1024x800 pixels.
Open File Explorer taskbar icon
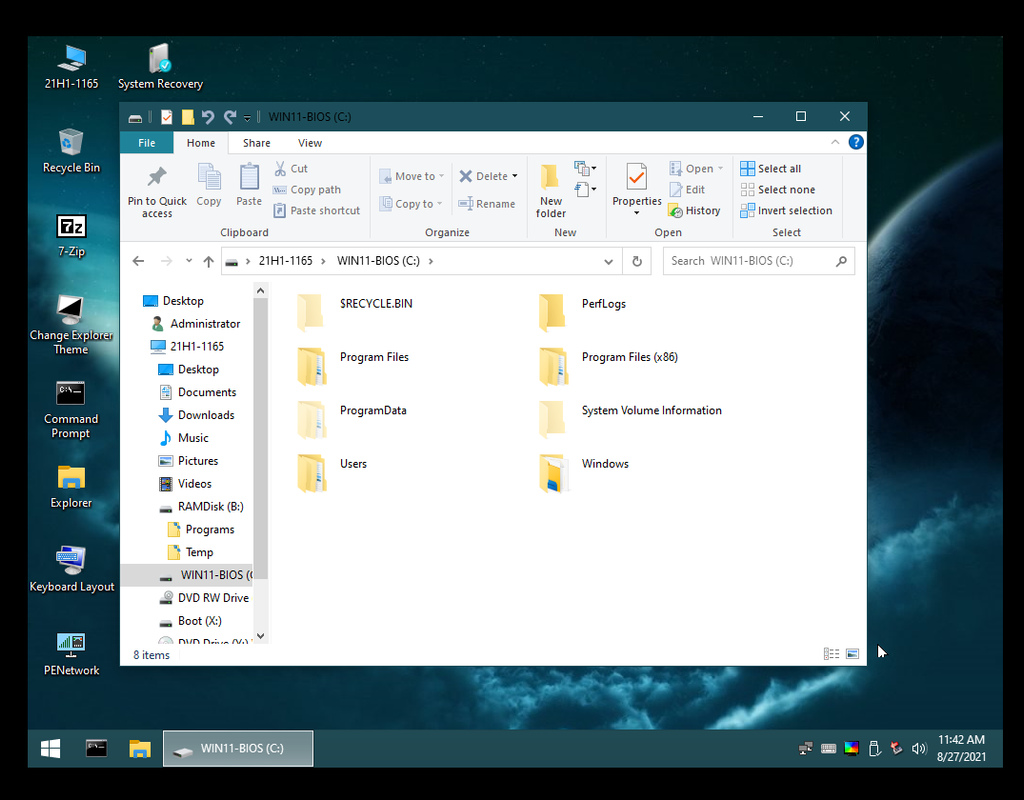click(140, 748)
